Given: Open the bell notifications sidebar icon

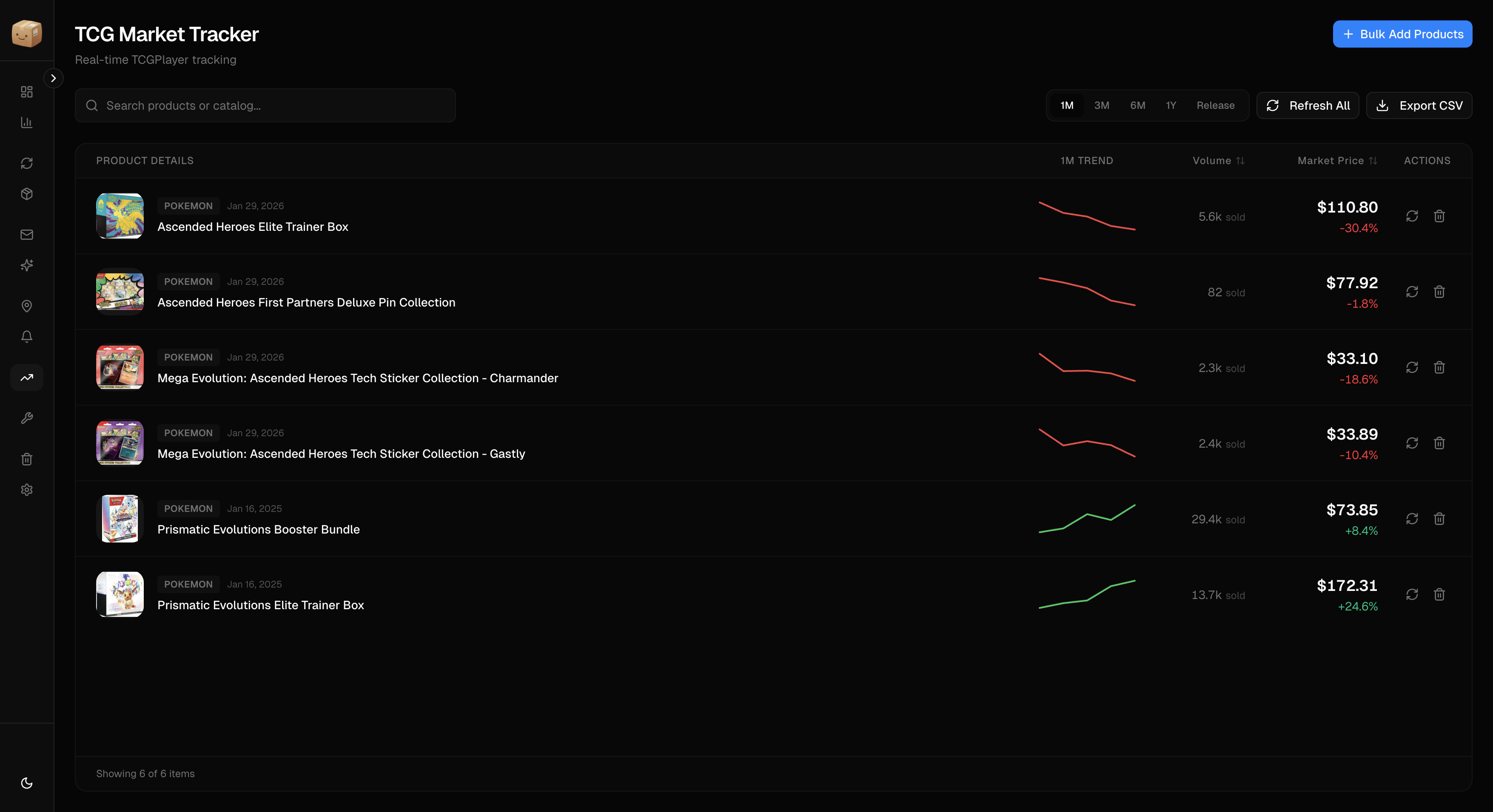Looking at the screenshot, I should 27,337.
